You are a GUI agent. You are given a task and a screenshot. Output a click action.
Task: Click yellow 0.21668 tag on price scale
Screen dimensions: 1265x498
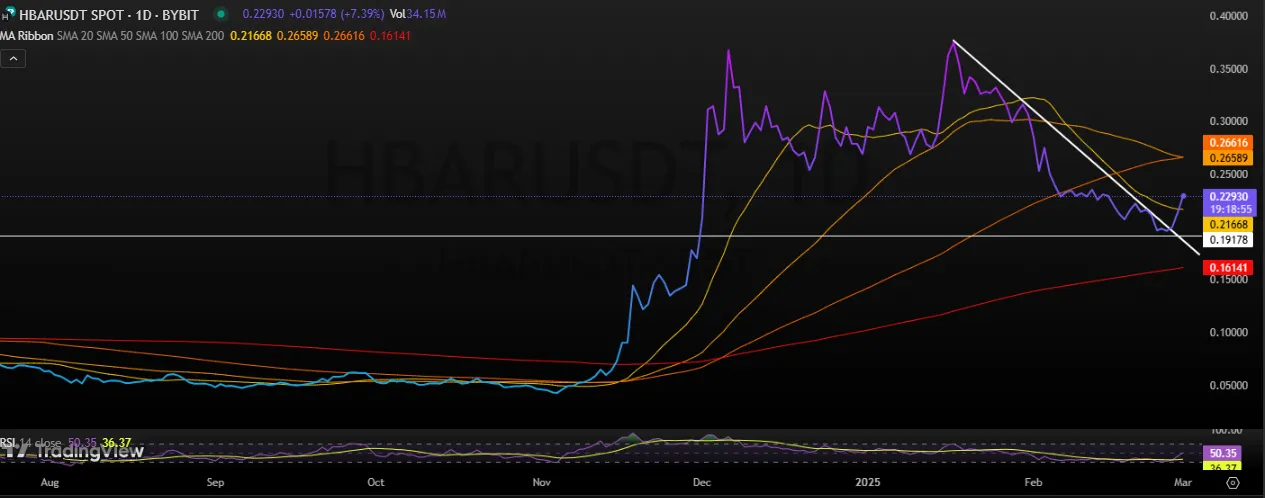(x=1229, y=226)
